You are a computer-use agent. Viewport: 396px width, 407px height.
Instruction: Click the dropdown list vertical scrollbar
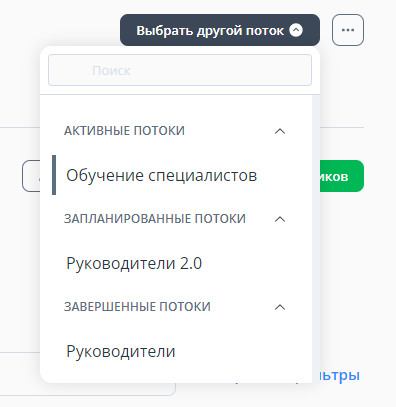(316, 238)
